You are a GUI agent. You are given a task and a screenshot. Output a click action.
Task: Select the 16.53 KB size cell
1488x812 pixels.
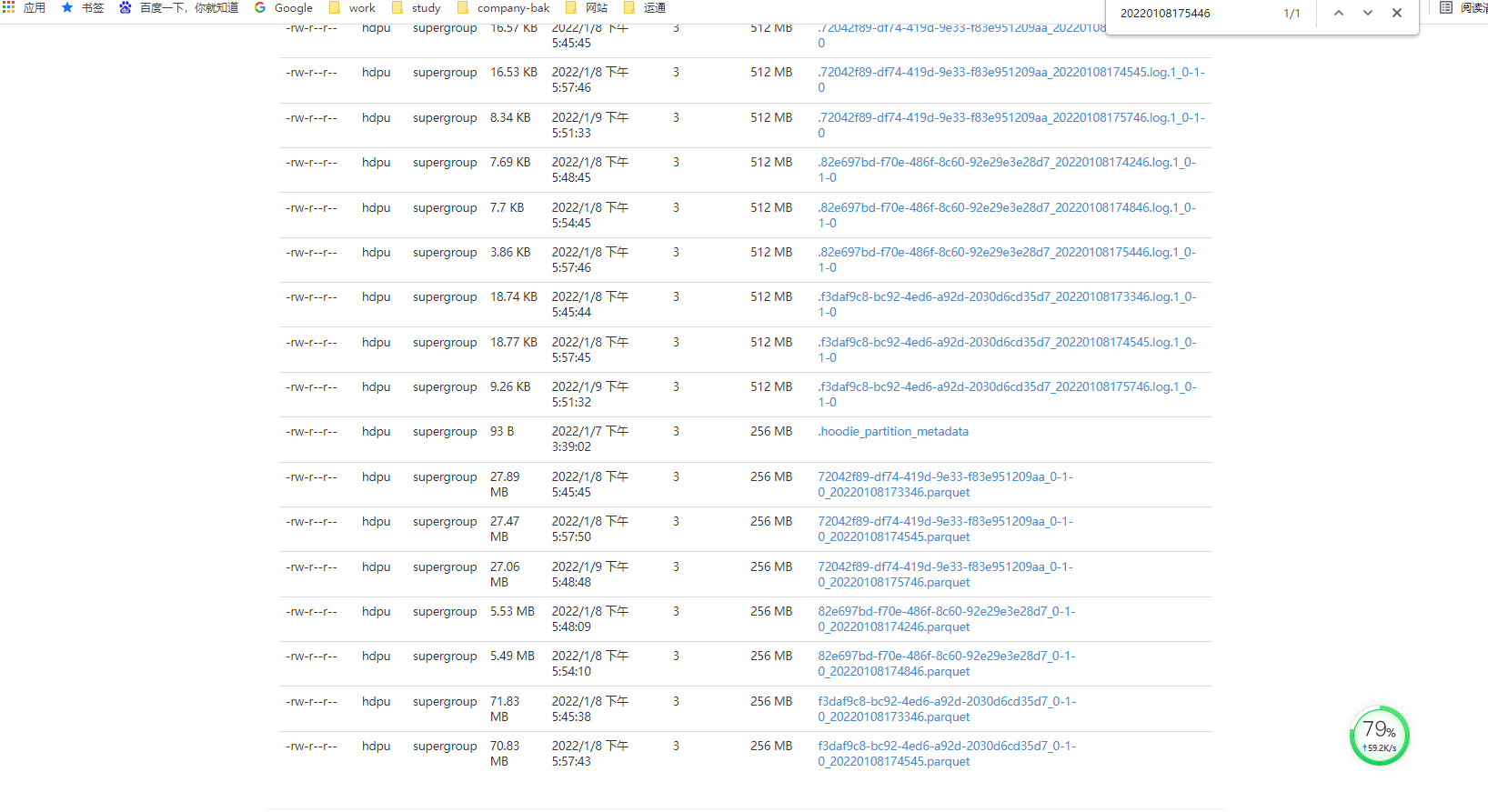pos(514,72)
